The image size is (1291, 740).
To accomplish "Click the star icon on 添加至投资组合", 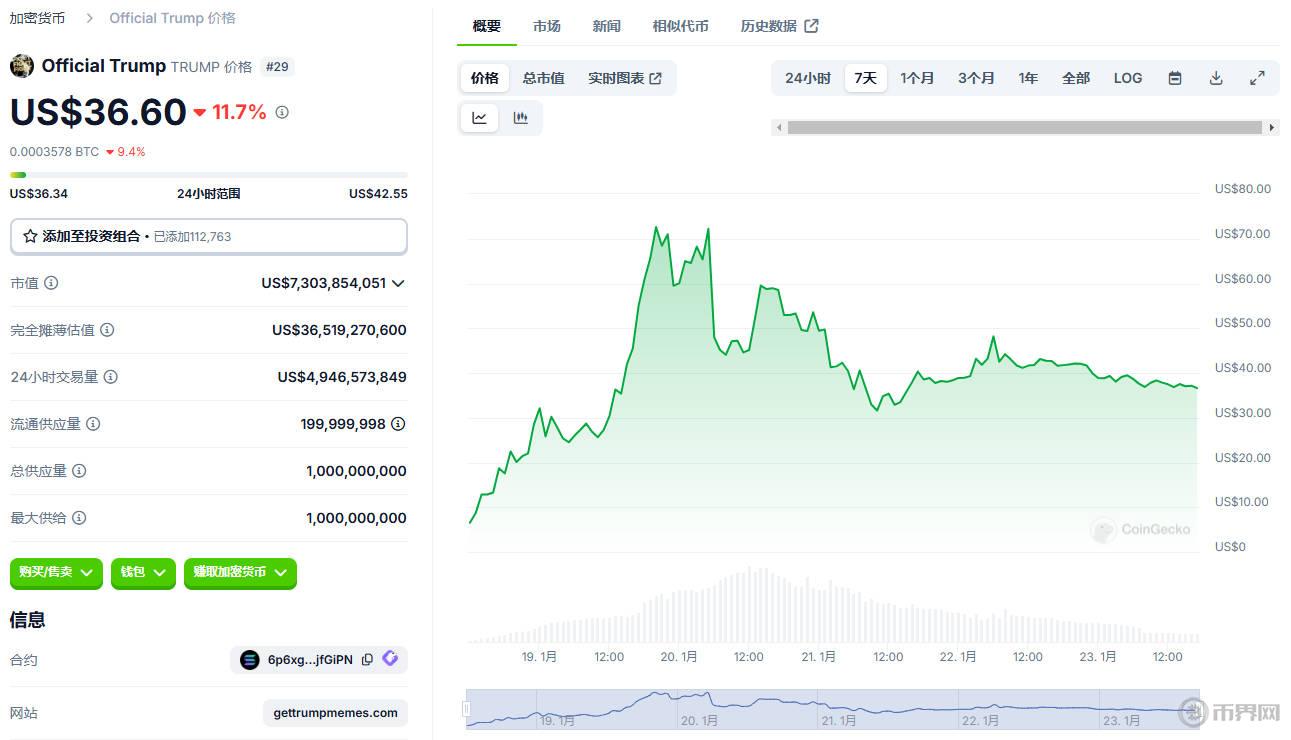I will pos(30,237).
